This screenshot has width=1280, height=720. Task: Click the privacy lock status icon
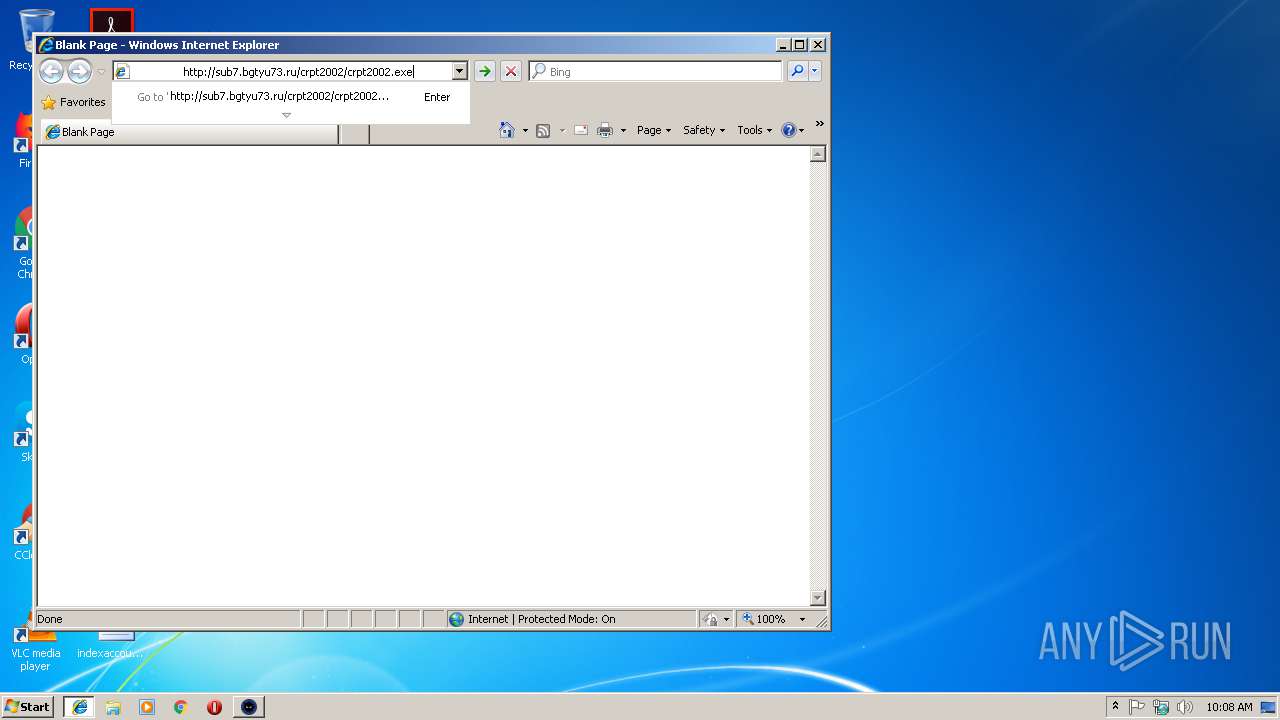(710, 619)
